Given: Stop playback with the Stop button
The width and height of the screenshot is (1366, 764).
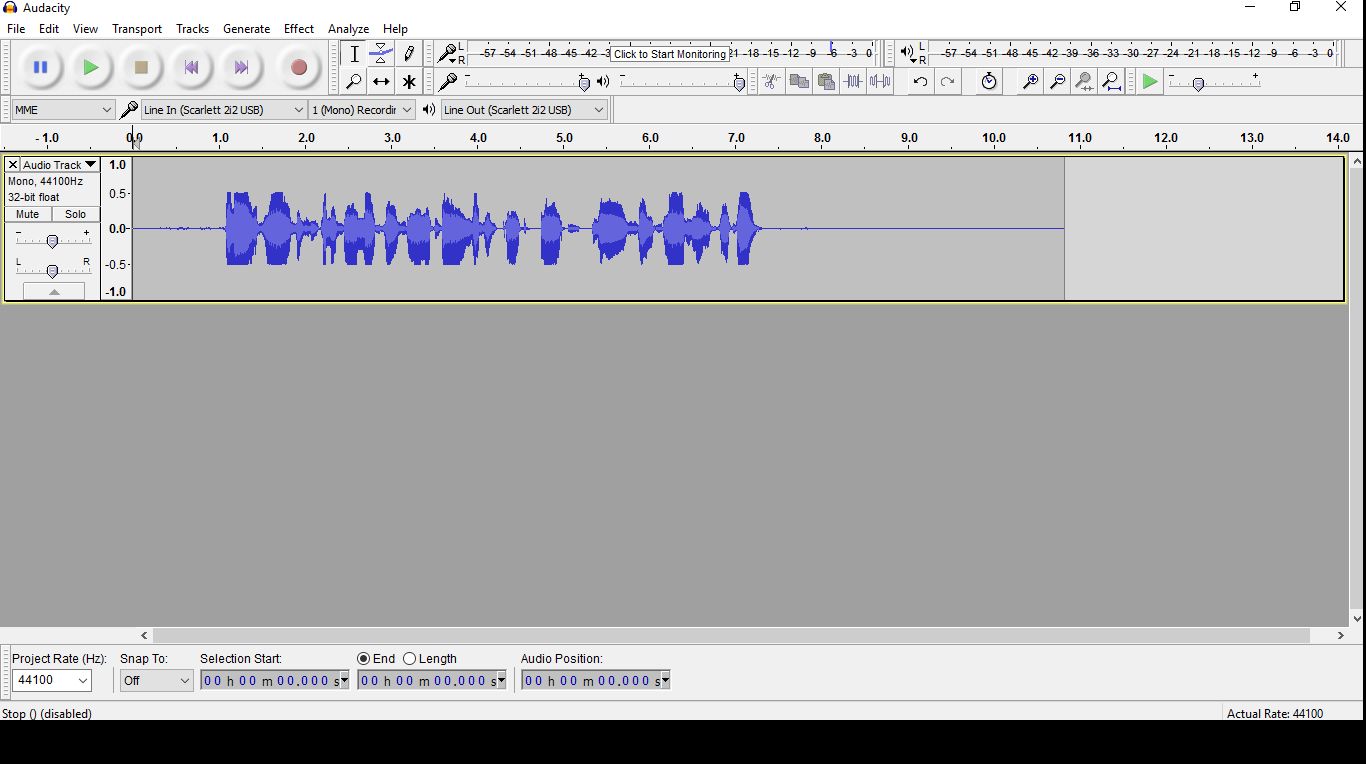Looking at the screenshot, I should [141, 67].
